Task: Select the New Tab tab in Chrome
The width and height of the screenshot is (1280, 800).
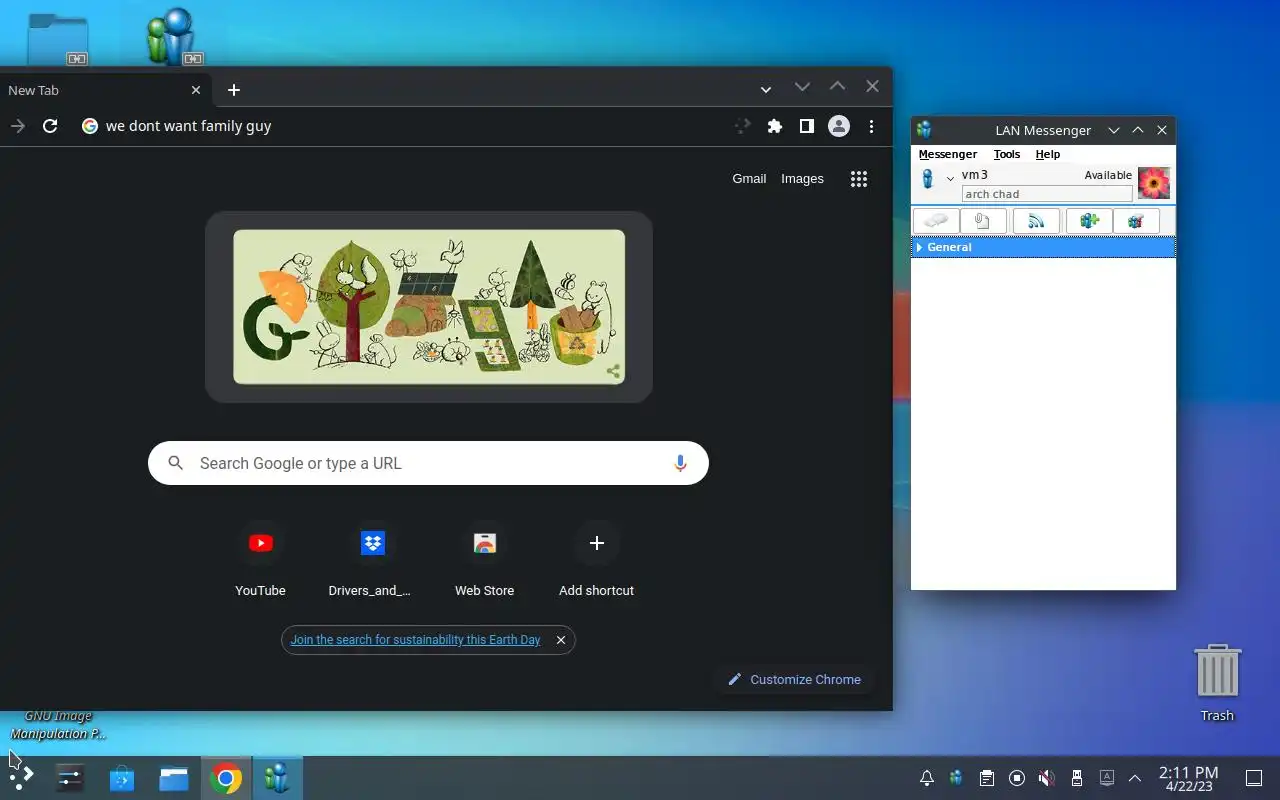Action: coord(105,90)
